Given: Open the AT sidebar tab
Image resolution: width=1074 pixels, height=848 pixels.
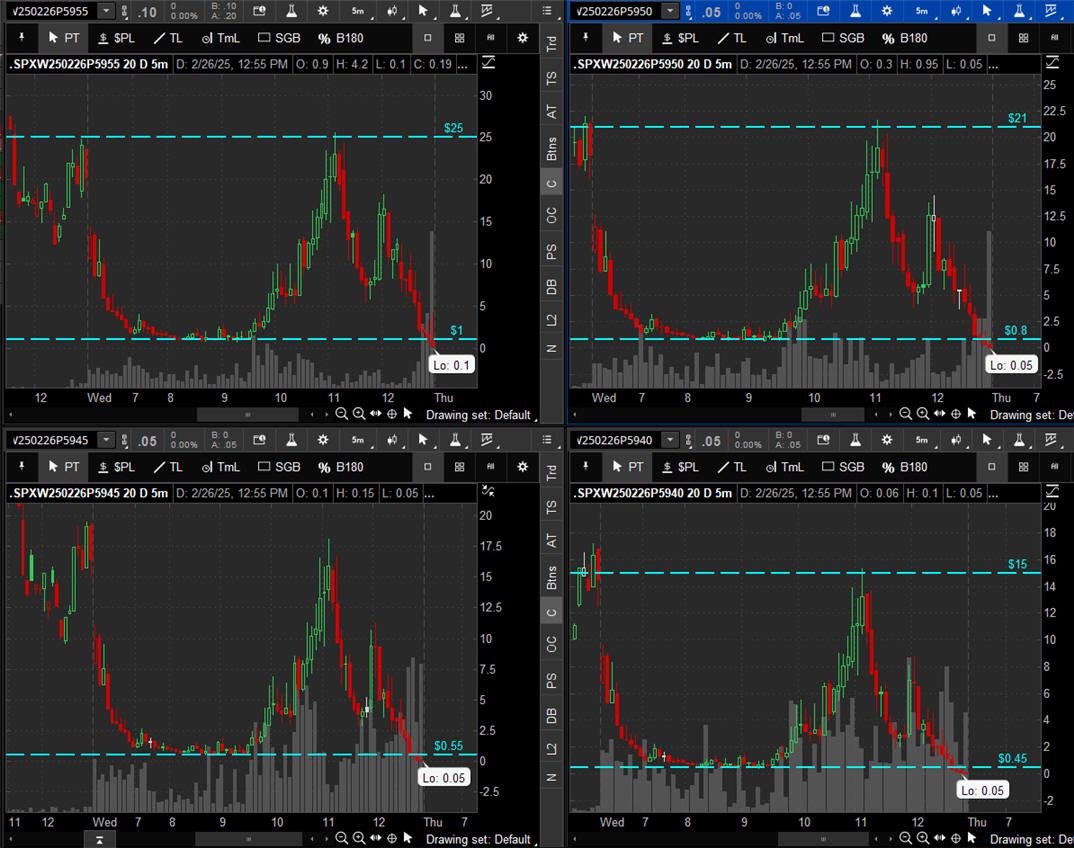Looking at the screenshot, I should pyautogui.click(x=552, y=112).
